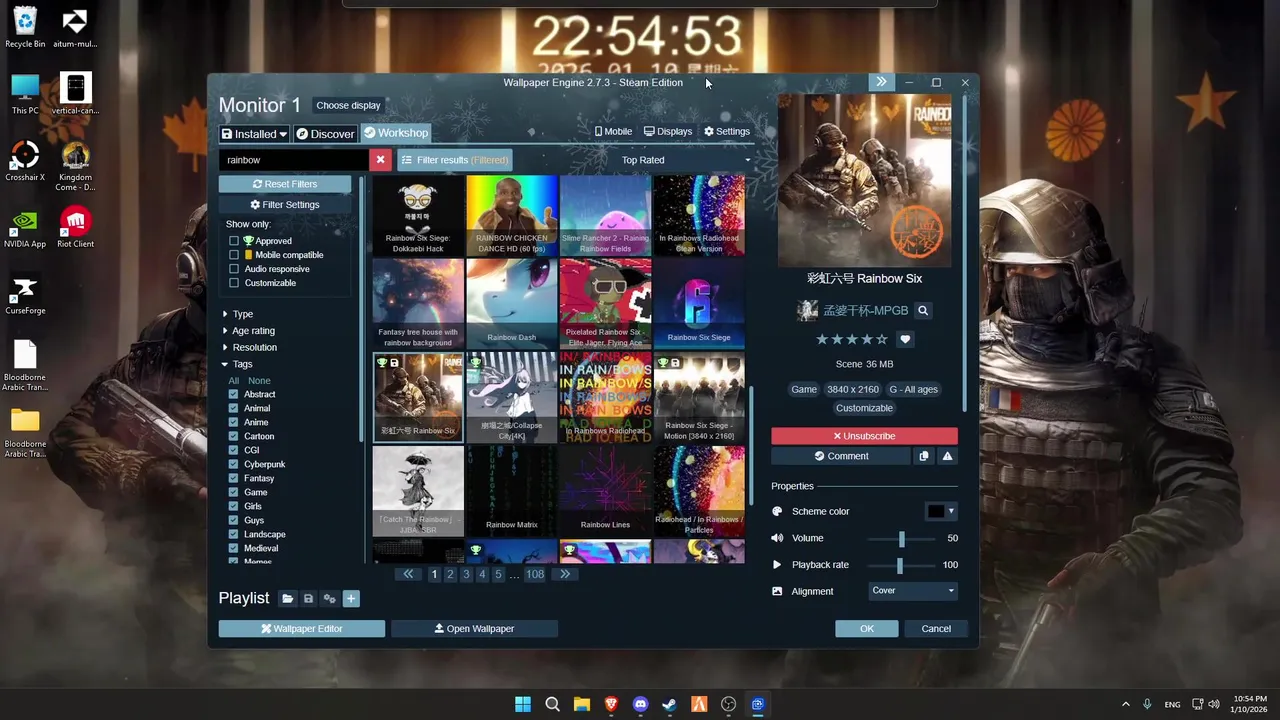Add wallpaper to playlist with plus icon
Viewport: 1280px width, 720px height.
pyautogui.click(x=350, y=598)
